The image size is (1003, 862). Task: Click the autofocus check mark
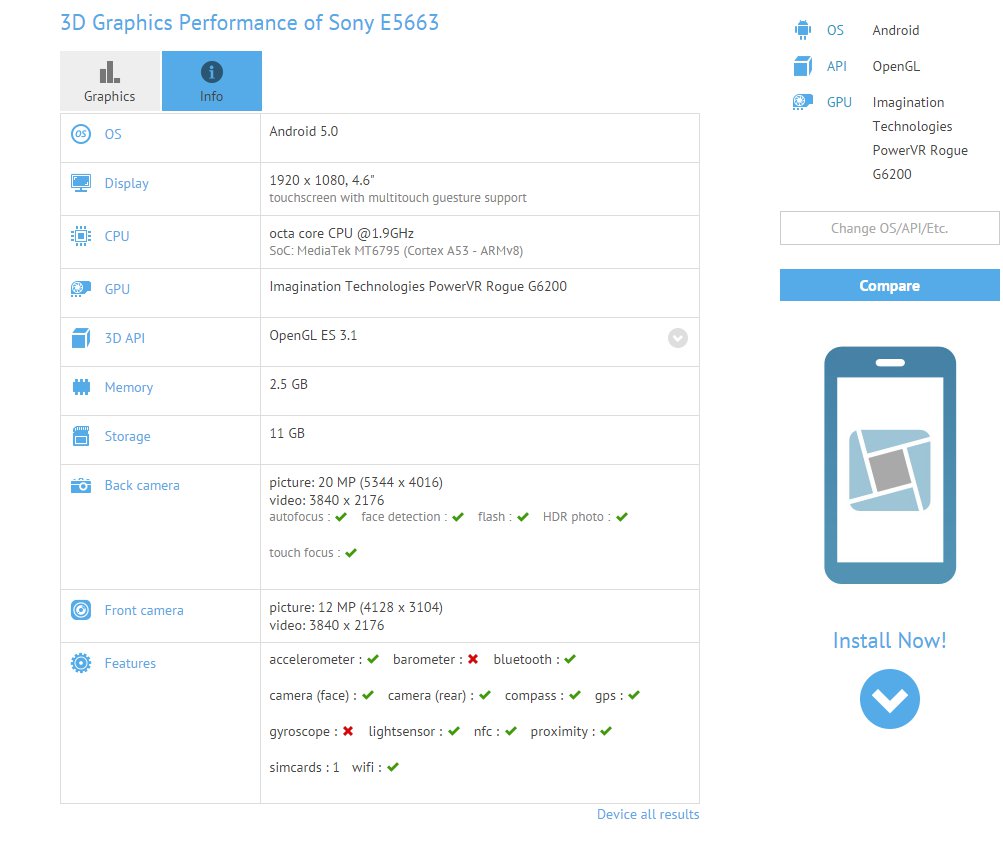pos(341,517)
